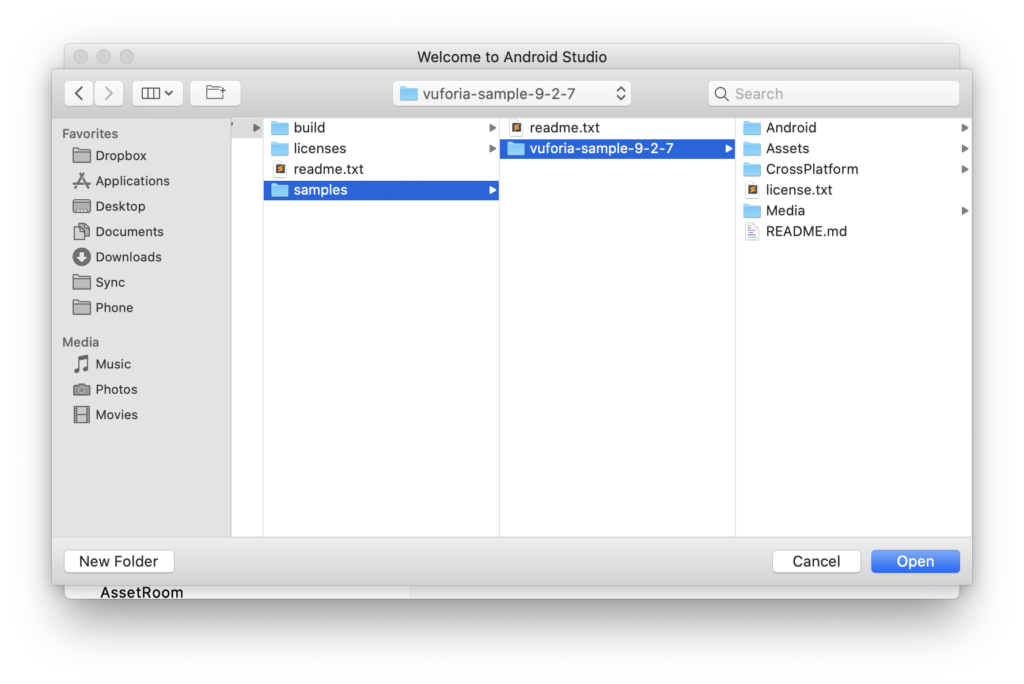Select the Media folder in last column

(x=854, y=211)
